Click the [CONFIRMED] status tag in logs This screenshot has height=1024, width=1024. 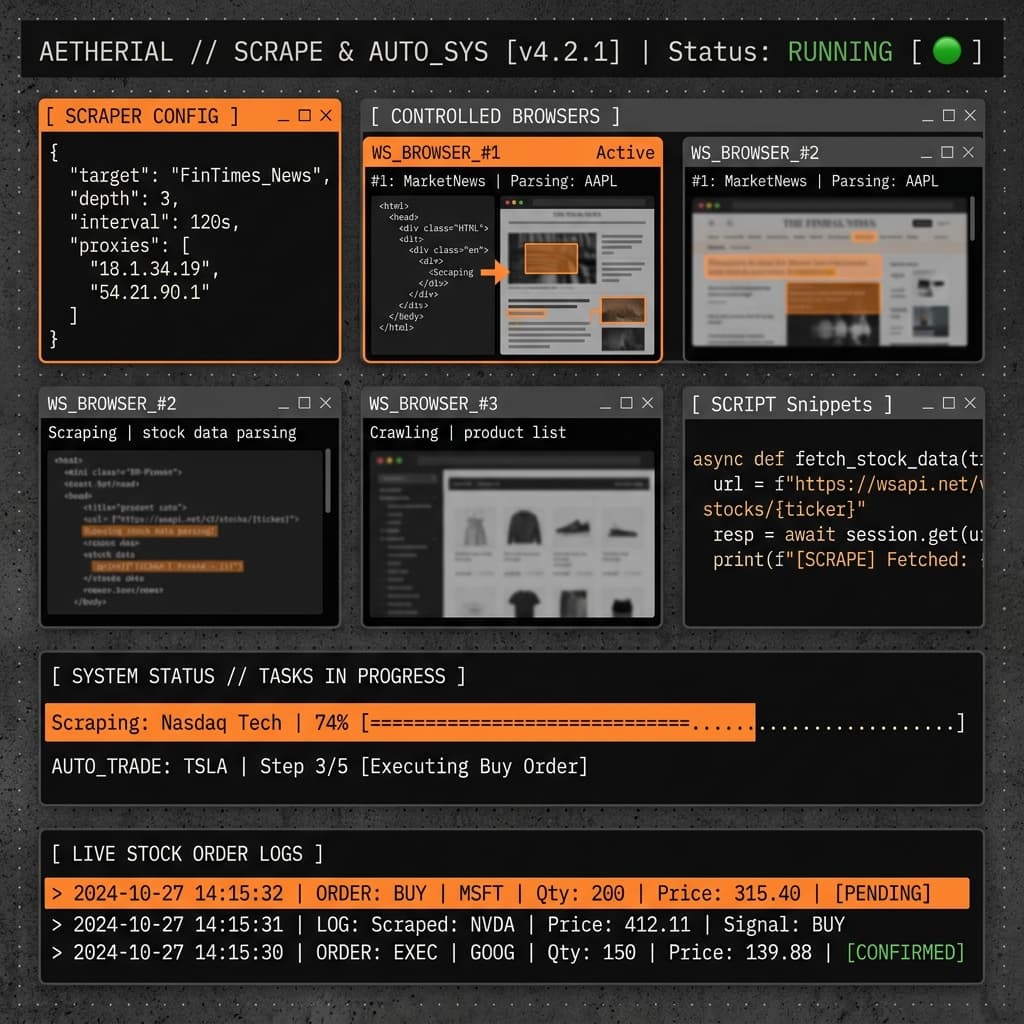click(905, 952)
